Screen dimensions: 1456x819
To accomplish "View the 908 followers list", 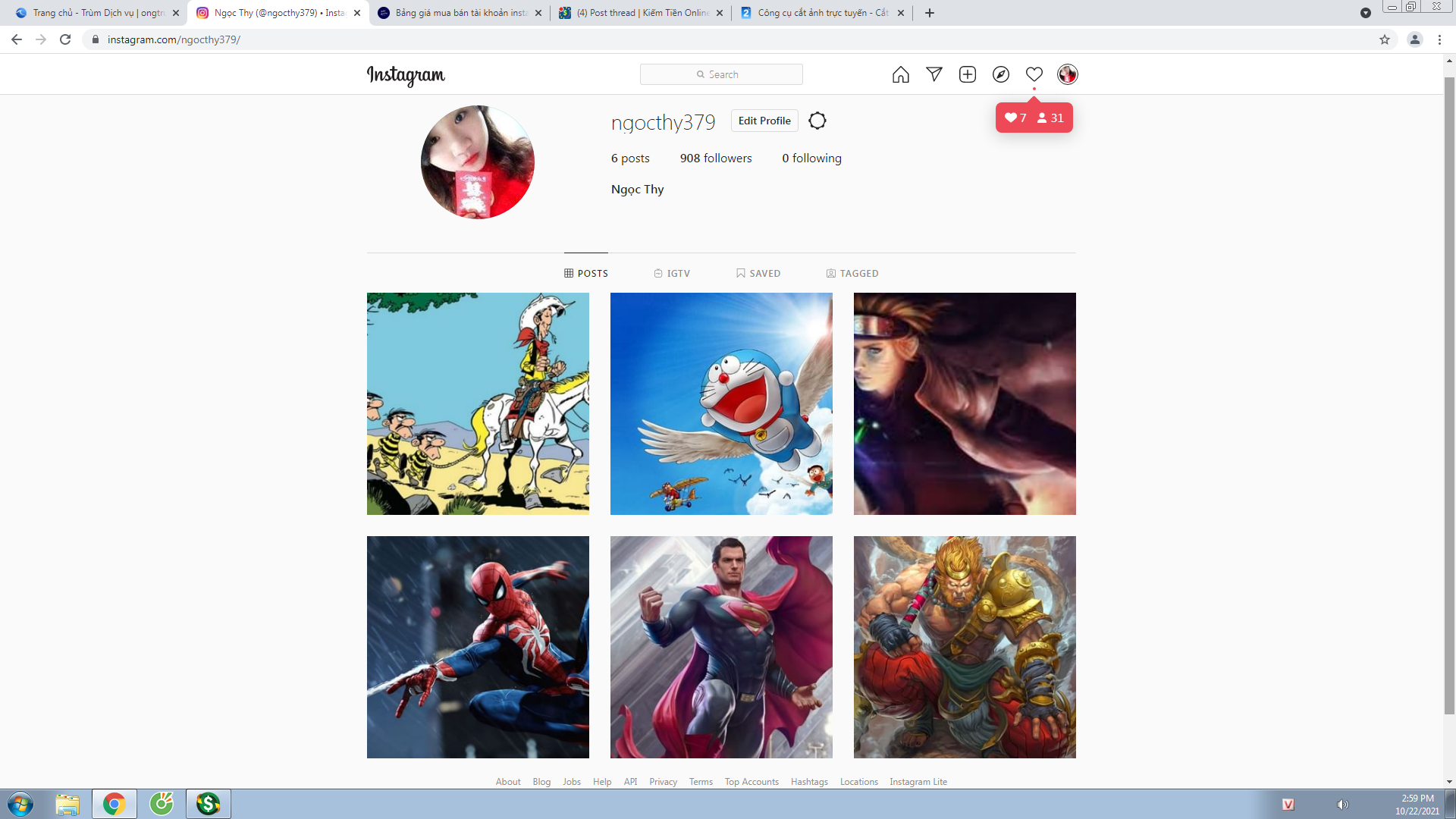I will pos(715,158).
